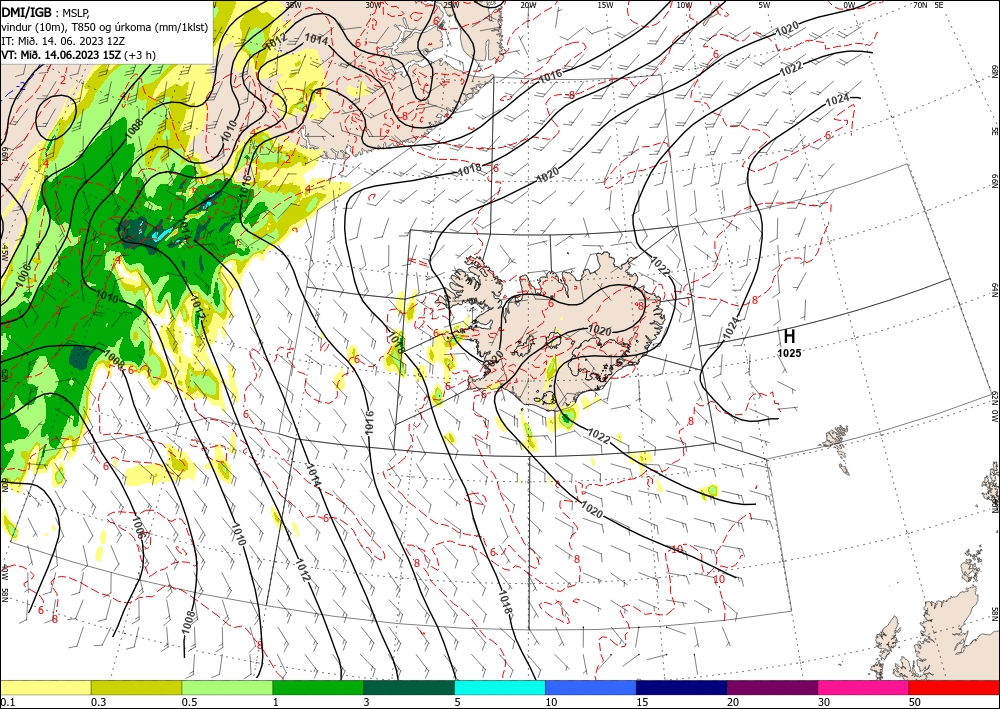Click the 'VT: Mið. 14.06.2023 15Z (+3 h)' line
This screenshot has height=709, width=1000.
point(78,55)
